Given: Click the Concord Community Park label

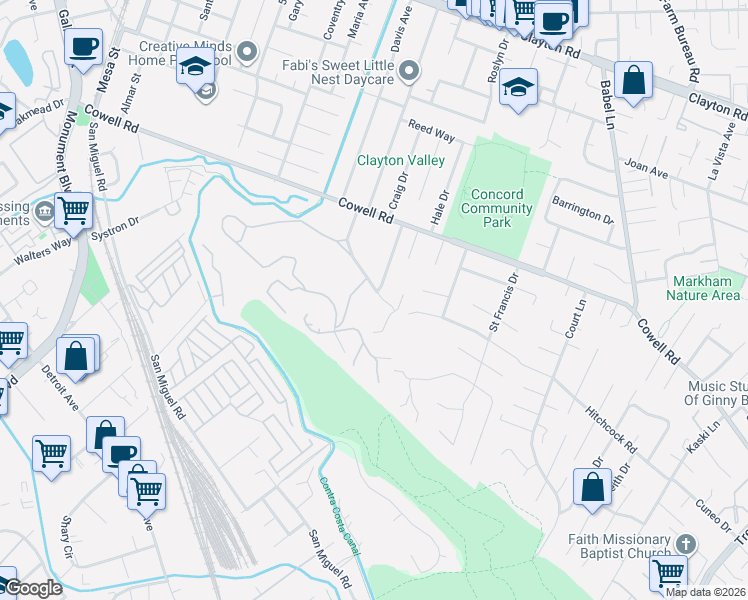Looking at the screenshot, I should pos(497,208).
